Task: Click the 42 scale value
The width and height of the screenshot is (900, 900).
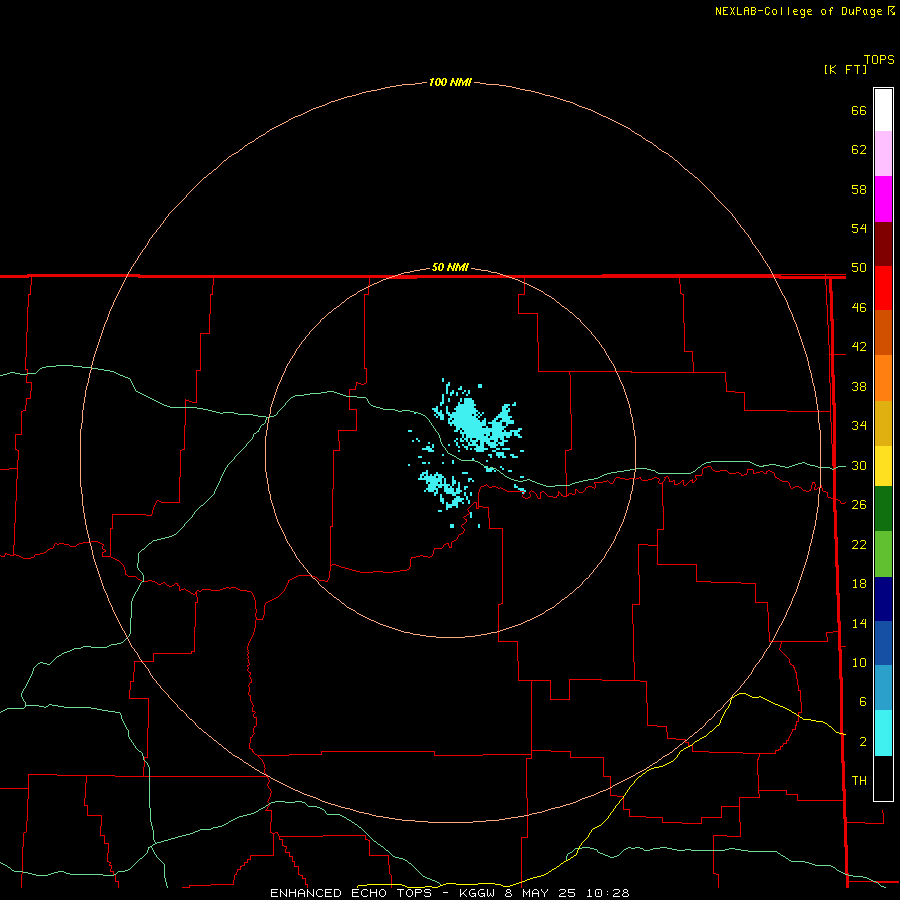Action: [859, 347]
